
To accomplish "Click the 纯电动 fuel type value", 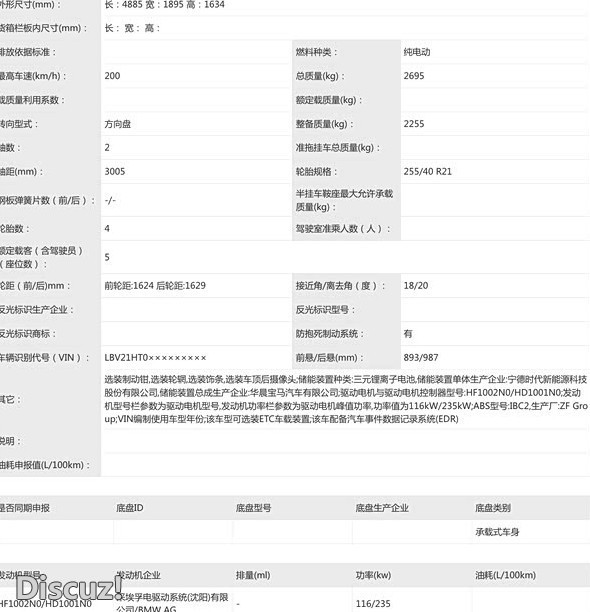I will (x=417, y=52).
